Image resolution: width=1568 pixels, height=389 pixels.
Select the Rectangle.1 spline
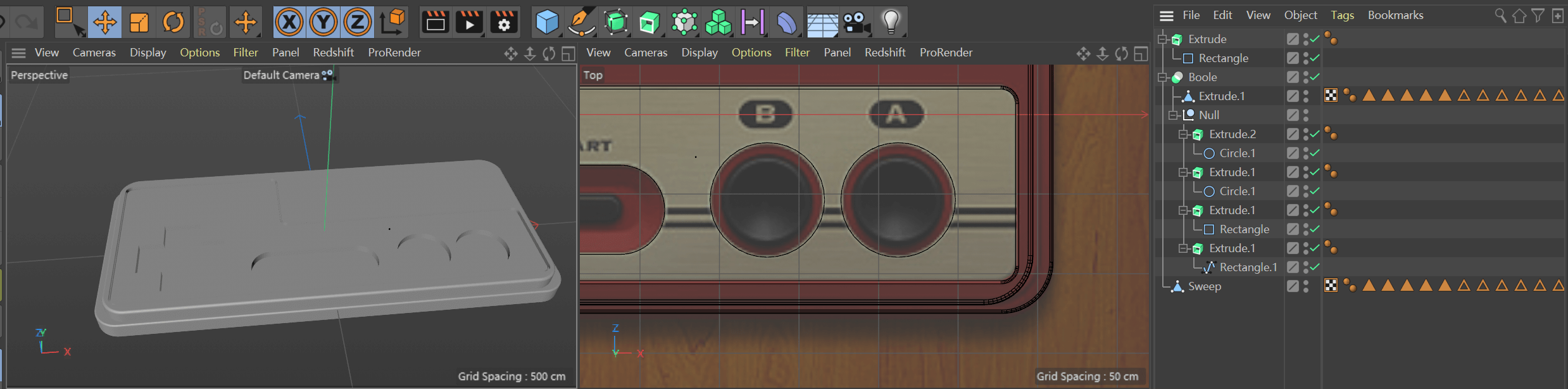[x=1248, y=267]
